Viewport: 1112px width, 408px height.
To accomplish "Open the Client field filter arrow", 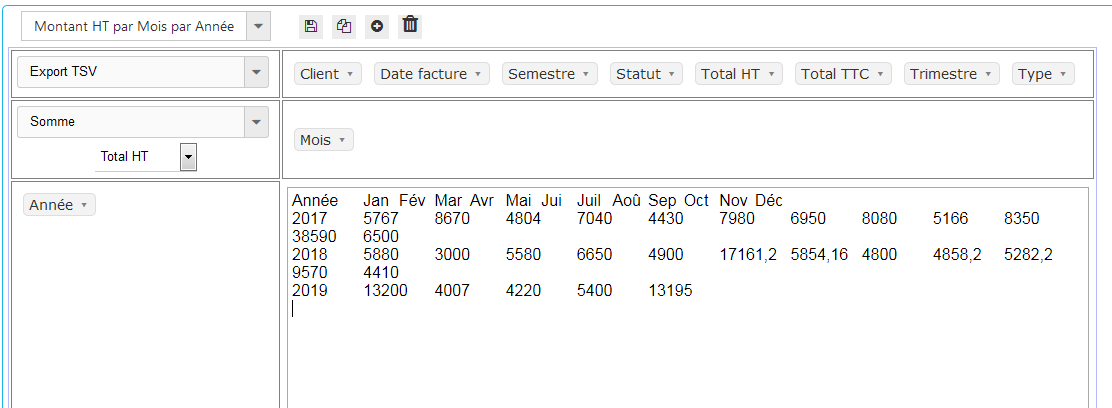I will click(x=350, y=75).
